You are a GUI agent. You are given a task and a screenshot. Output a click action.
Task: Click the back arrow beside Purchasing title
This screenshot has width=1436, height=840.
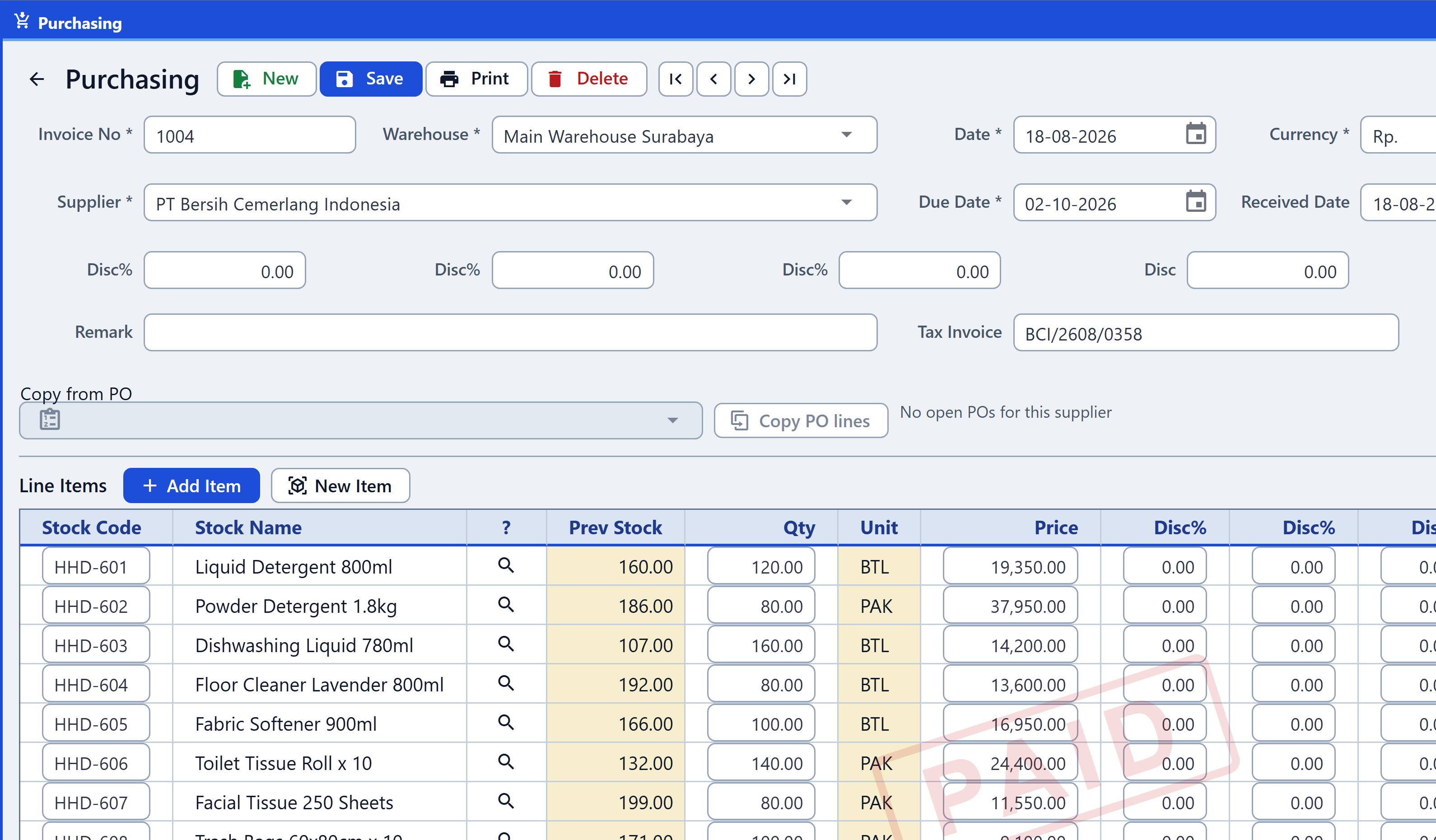37,79
